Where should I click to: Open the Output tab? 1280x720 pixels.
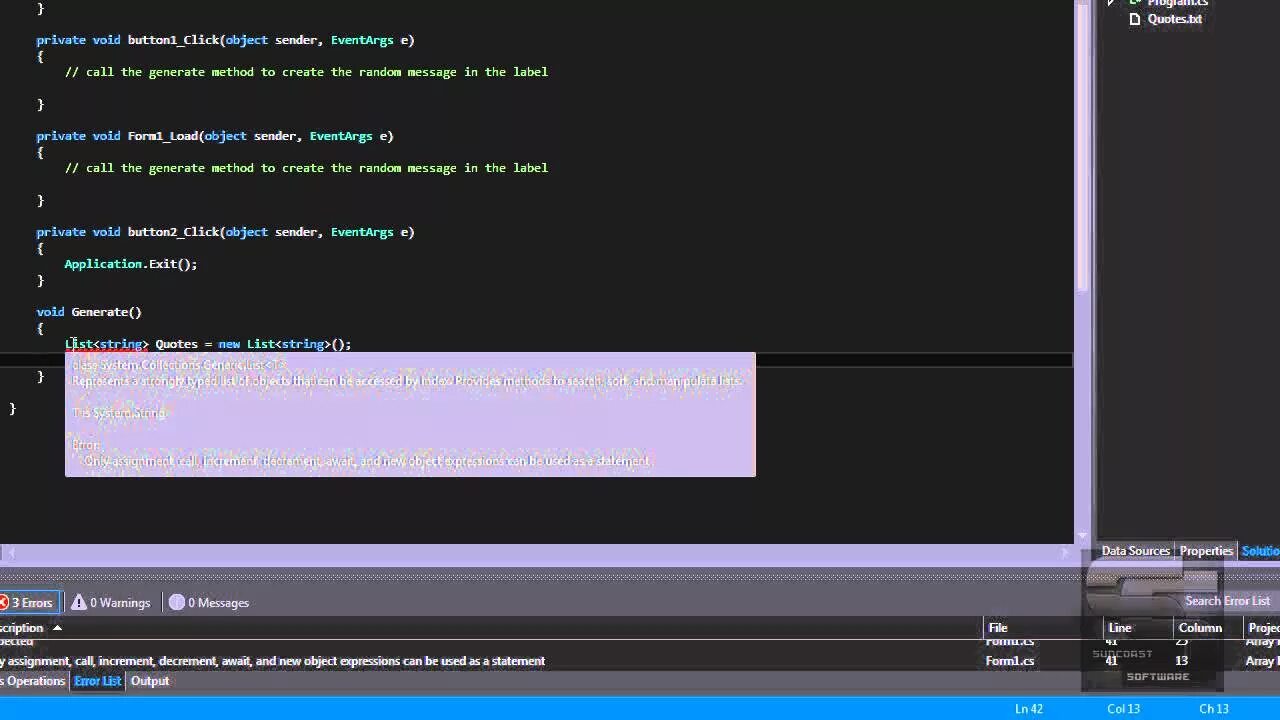pyautogui.click(x=150, y=681)
